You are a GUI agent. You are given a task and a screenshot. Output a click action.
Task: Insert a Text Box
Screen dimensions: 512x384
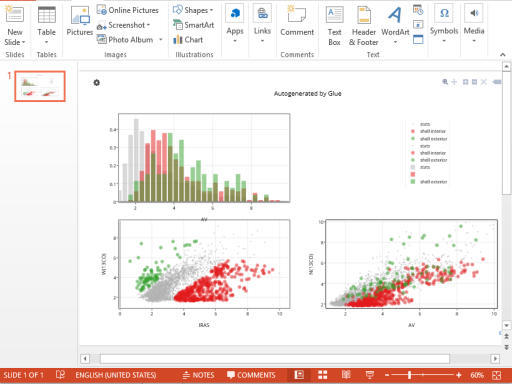click(334, 25)
